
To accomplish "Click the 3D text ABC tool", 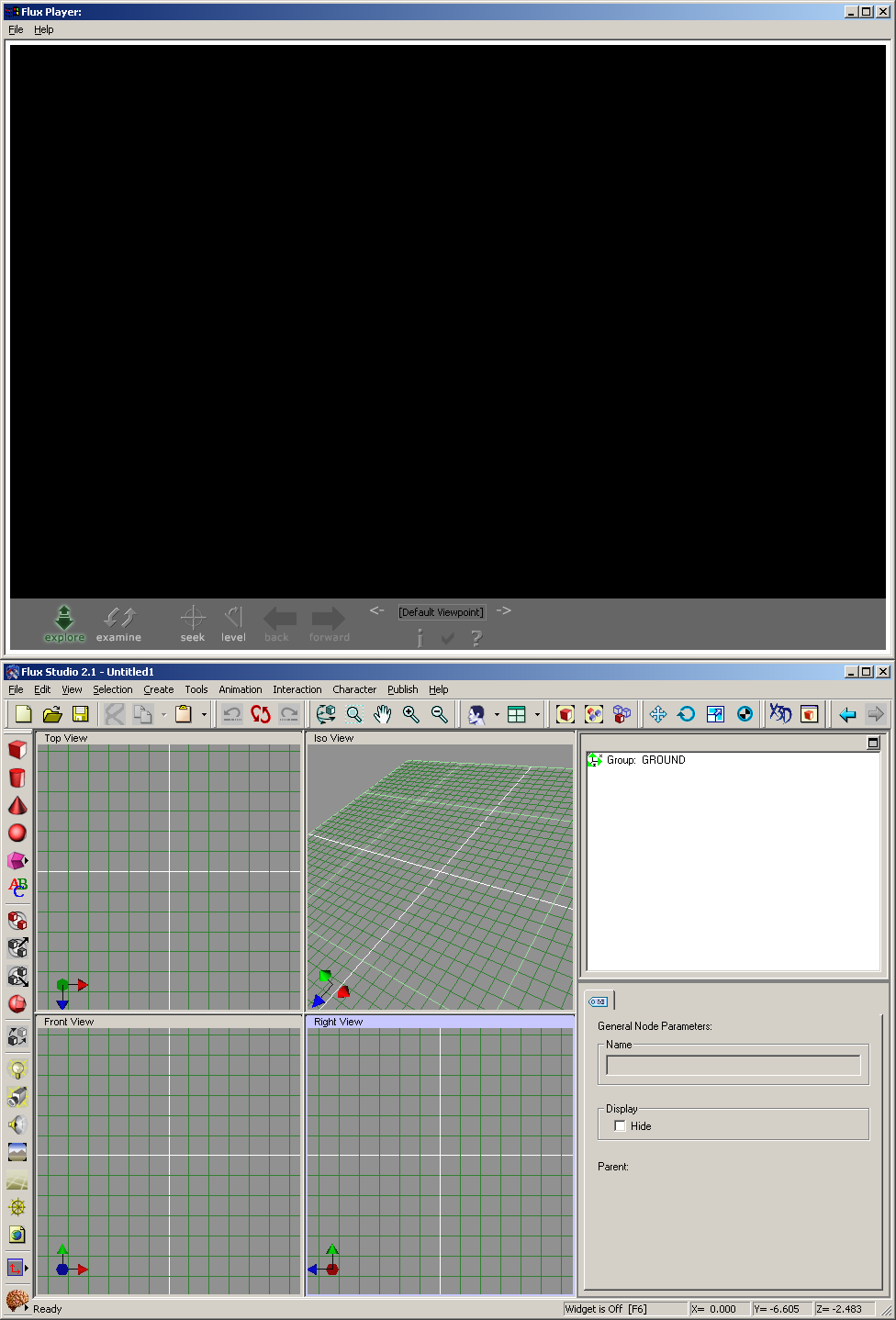I will (x=17, y=887).
